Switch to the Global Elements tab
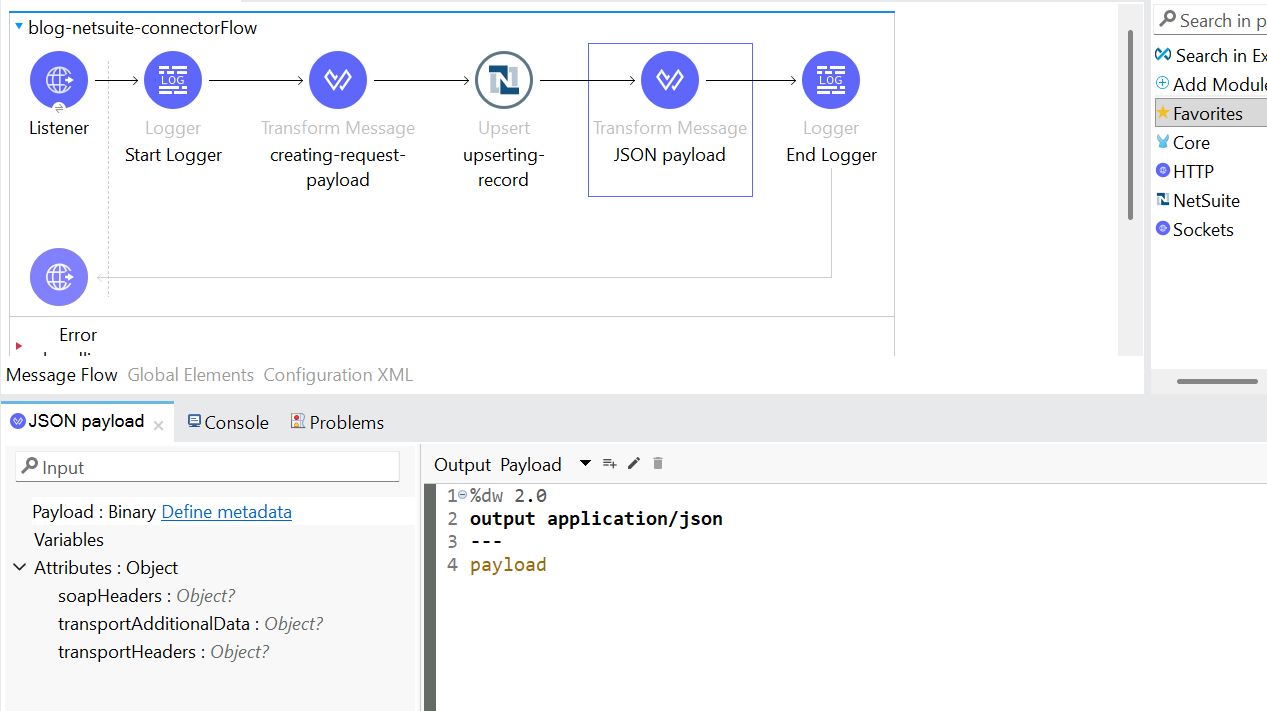Screen dimensions: 1267x711 190,375
